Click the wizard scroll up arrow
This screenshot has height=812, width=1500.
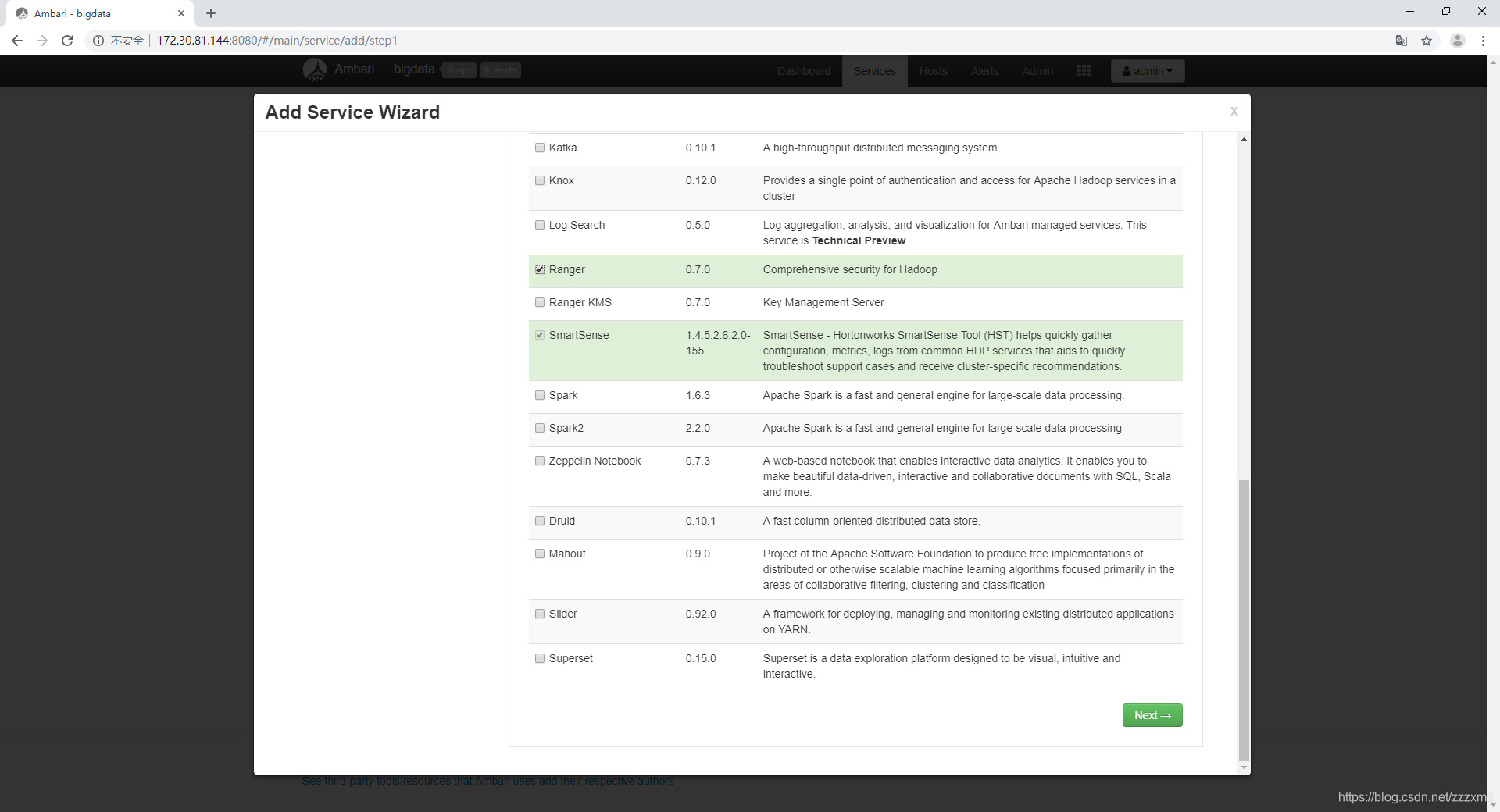click(1244, 139)
